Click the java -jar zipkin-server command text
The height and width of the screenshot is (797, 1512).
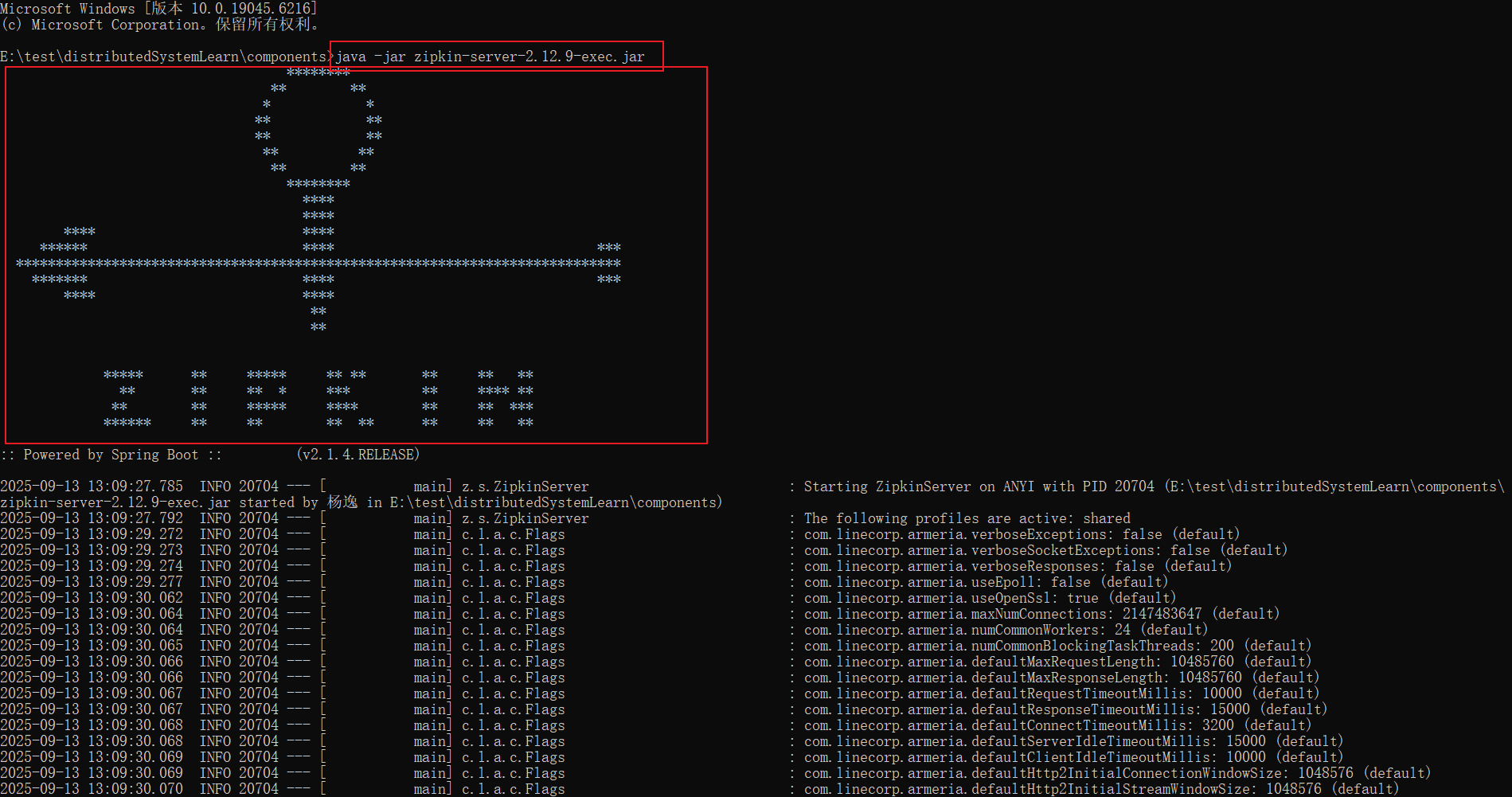tap(490, 57)
